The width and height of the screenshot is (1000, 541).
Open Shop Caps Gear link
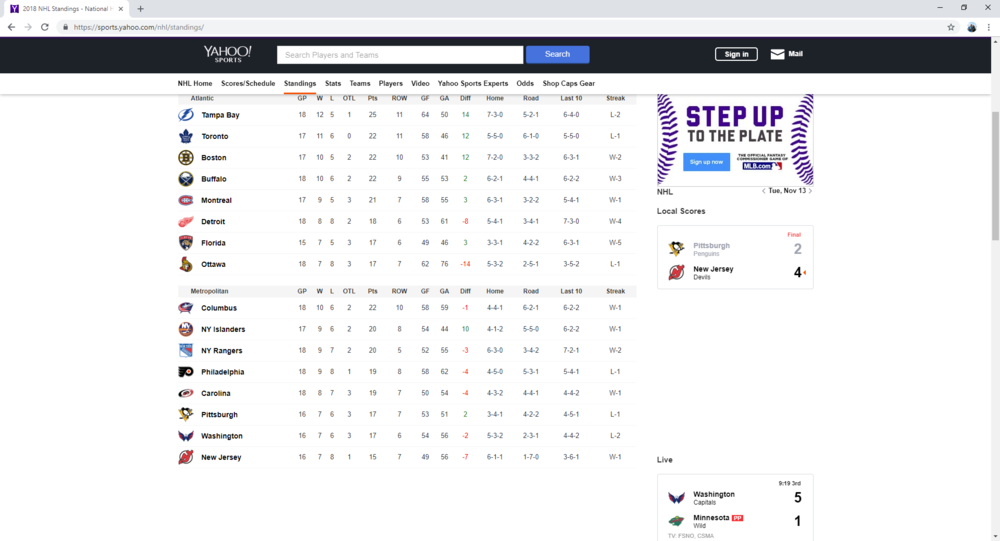coord(569,84)
